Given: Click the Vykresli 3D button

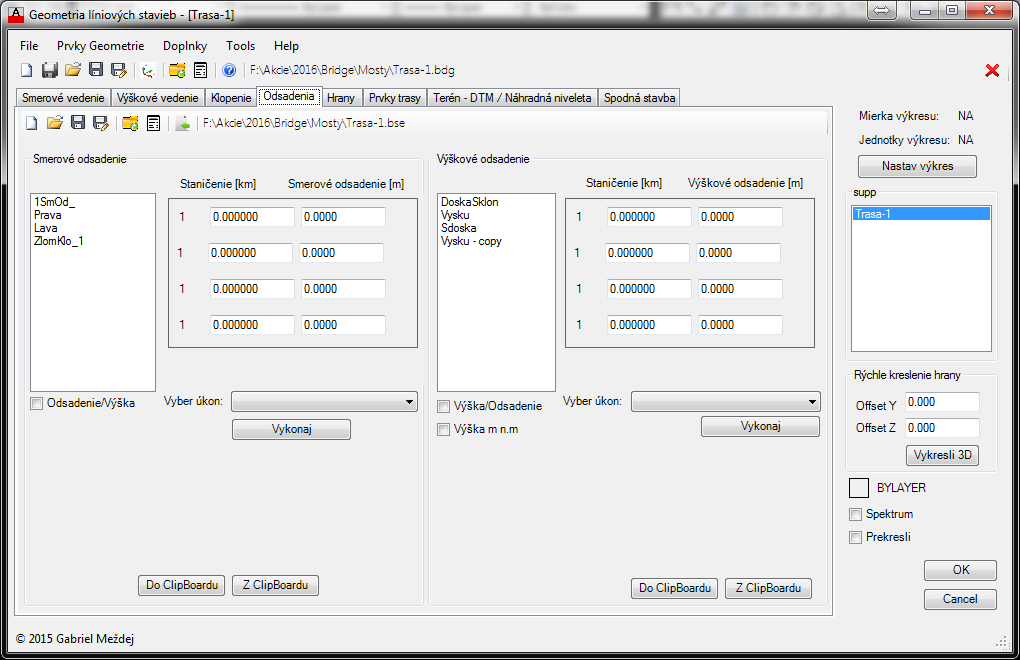Looking at the screenshot, I should [942, 456].
